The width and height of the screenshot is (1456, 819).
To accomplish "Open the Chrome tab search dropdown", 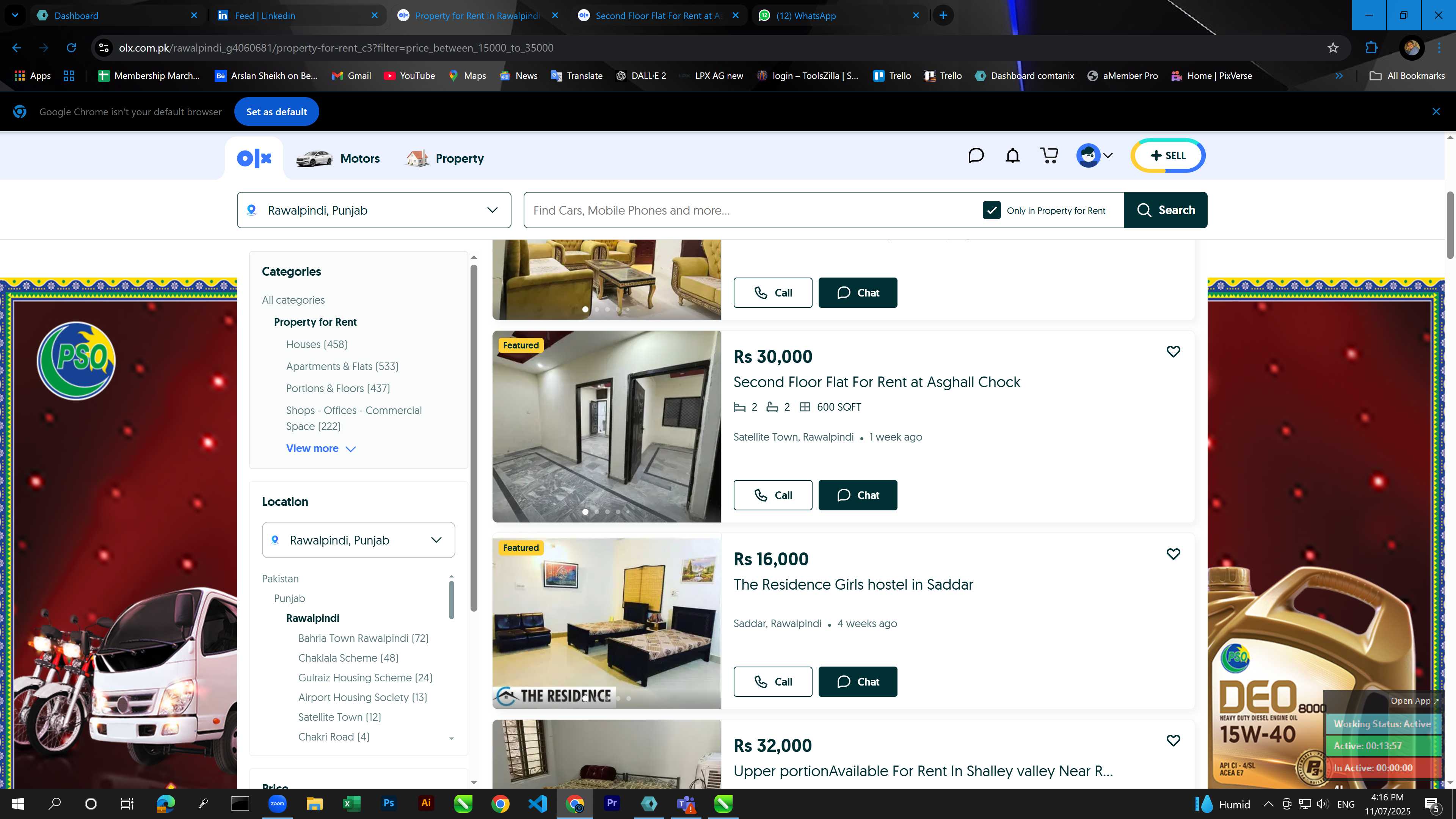I will [15, 15].
